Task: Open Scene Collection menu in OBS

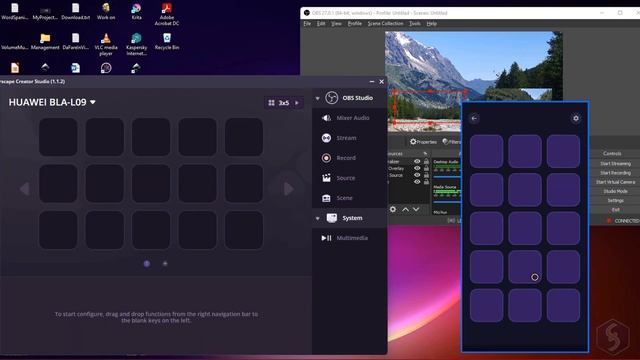Action: (x=385, y=24)
